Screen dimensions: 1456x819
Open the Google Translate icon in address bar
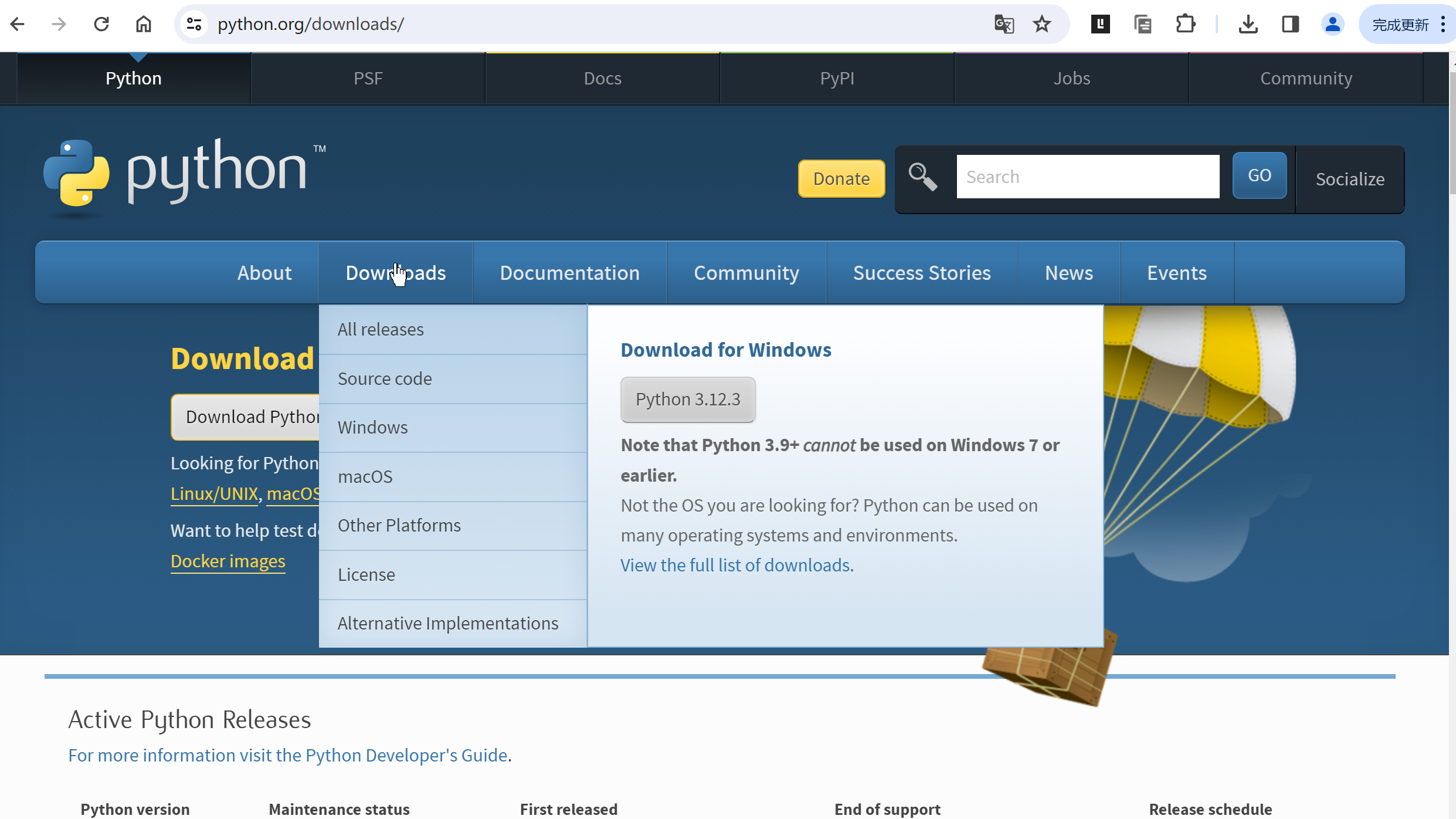(1004, 24)
